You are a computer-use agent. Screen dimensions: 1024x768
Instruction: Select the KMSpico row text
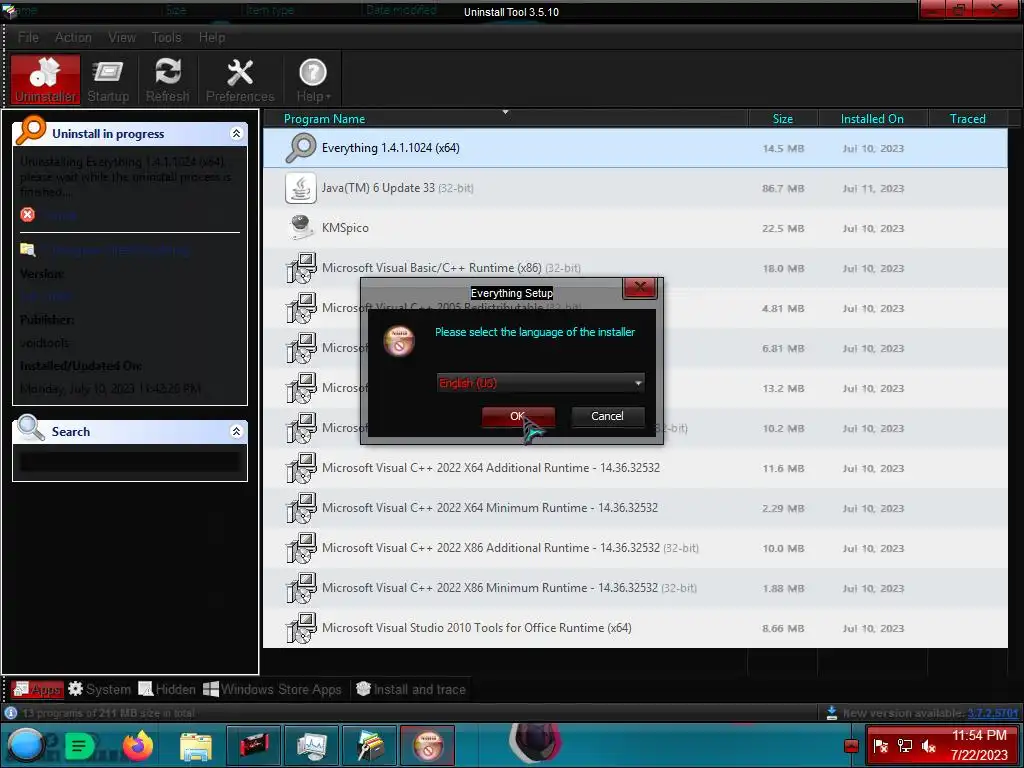coord(345,228)
